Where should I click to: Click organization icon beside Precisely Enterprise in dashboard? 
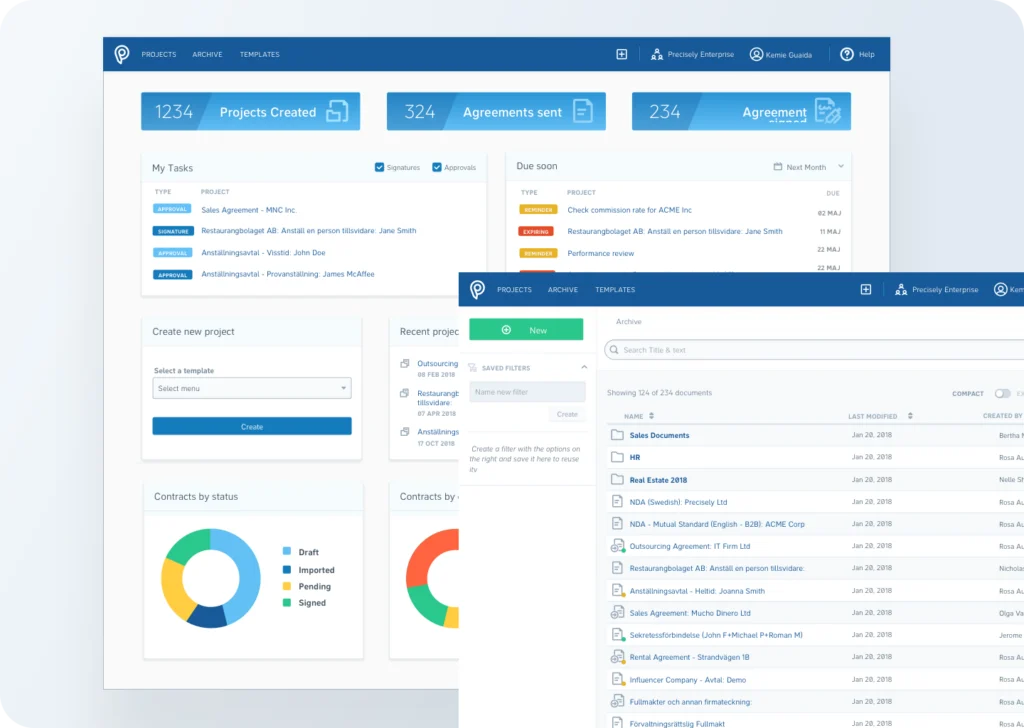657,55
